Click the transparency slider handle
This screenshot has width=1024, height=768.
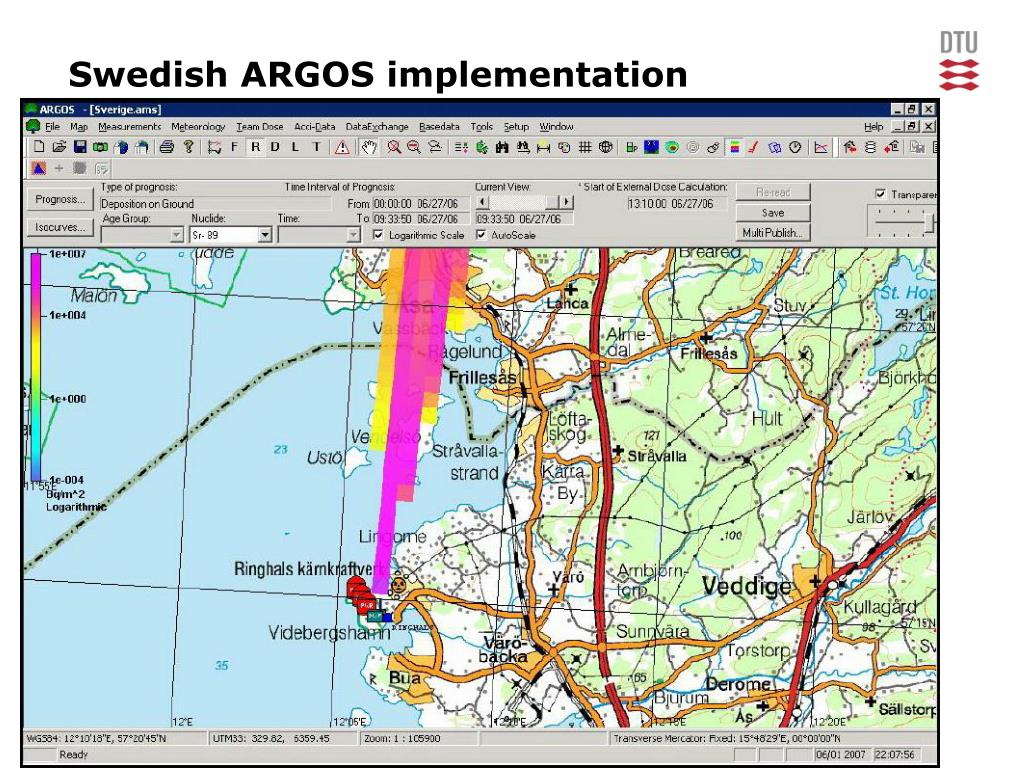pos(930,223)
